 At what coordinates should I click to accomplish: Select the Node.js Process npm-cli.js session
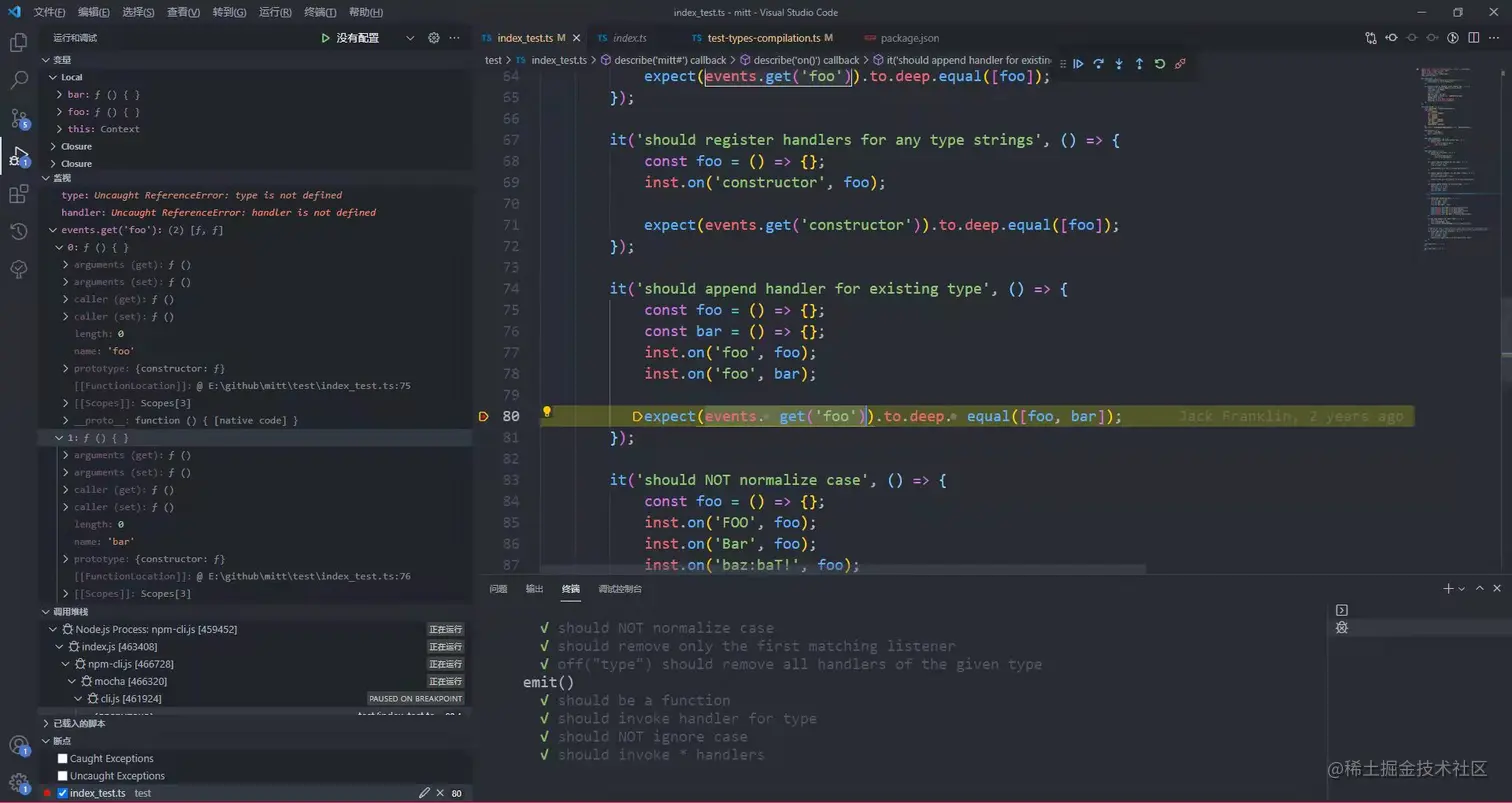(256, 629)
